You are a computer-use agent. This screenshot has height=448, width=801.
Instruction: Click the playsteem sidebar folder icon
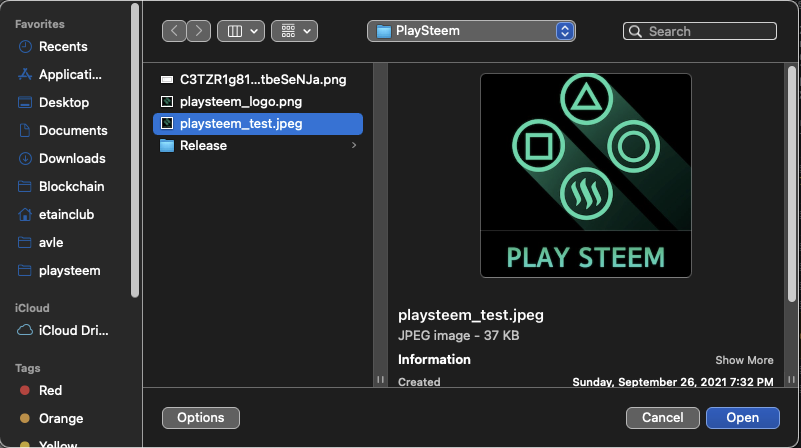click(x=25, y=271)
